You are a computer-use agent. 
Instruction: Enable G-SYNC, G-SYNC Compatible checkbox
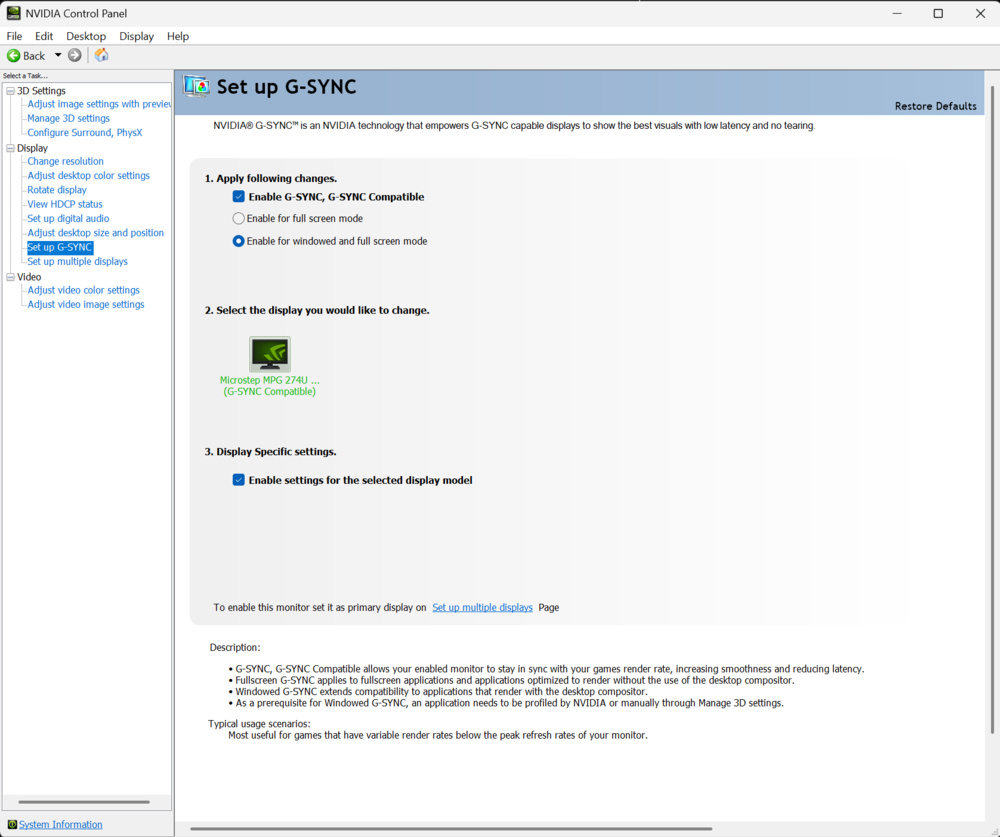(238, 196)
